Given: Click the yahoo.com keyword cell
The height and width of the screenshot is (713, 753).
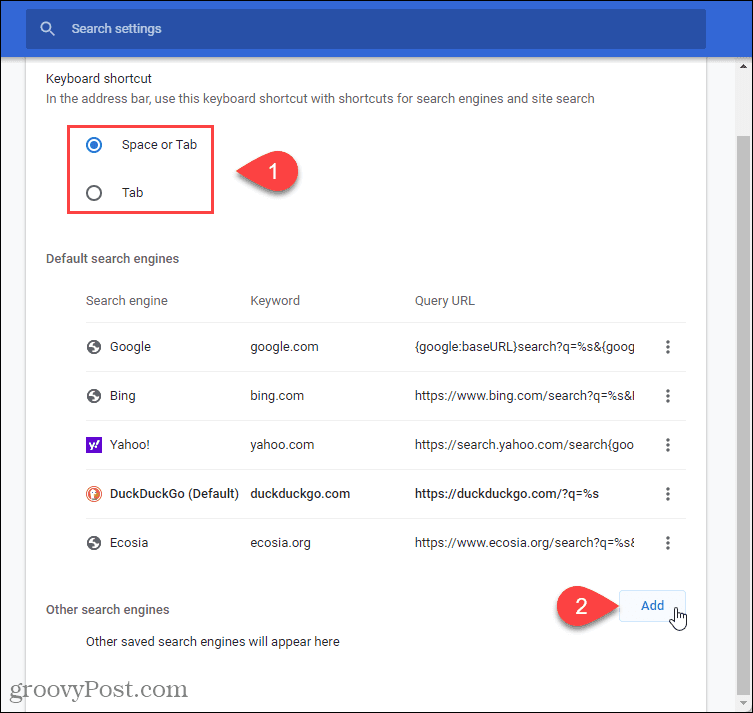Looking at the screenshot, I should click(x=282, y=445).
